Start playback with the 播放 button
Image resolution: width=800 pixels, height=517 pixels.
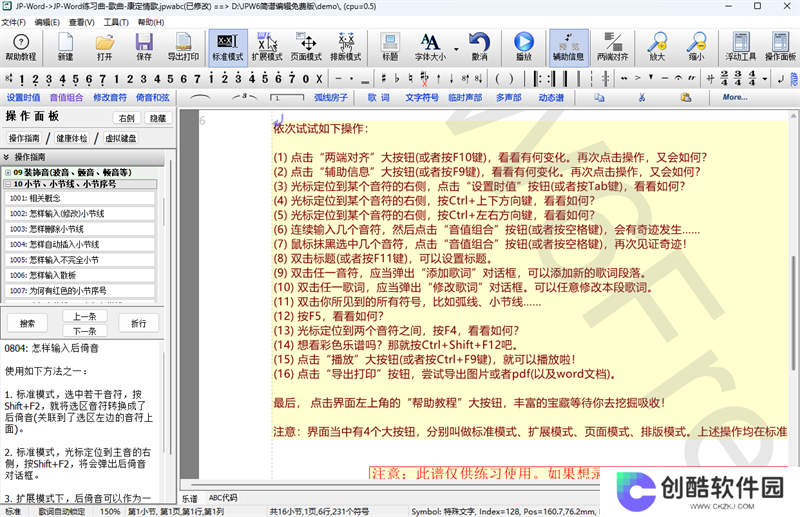tap(524, 47)
